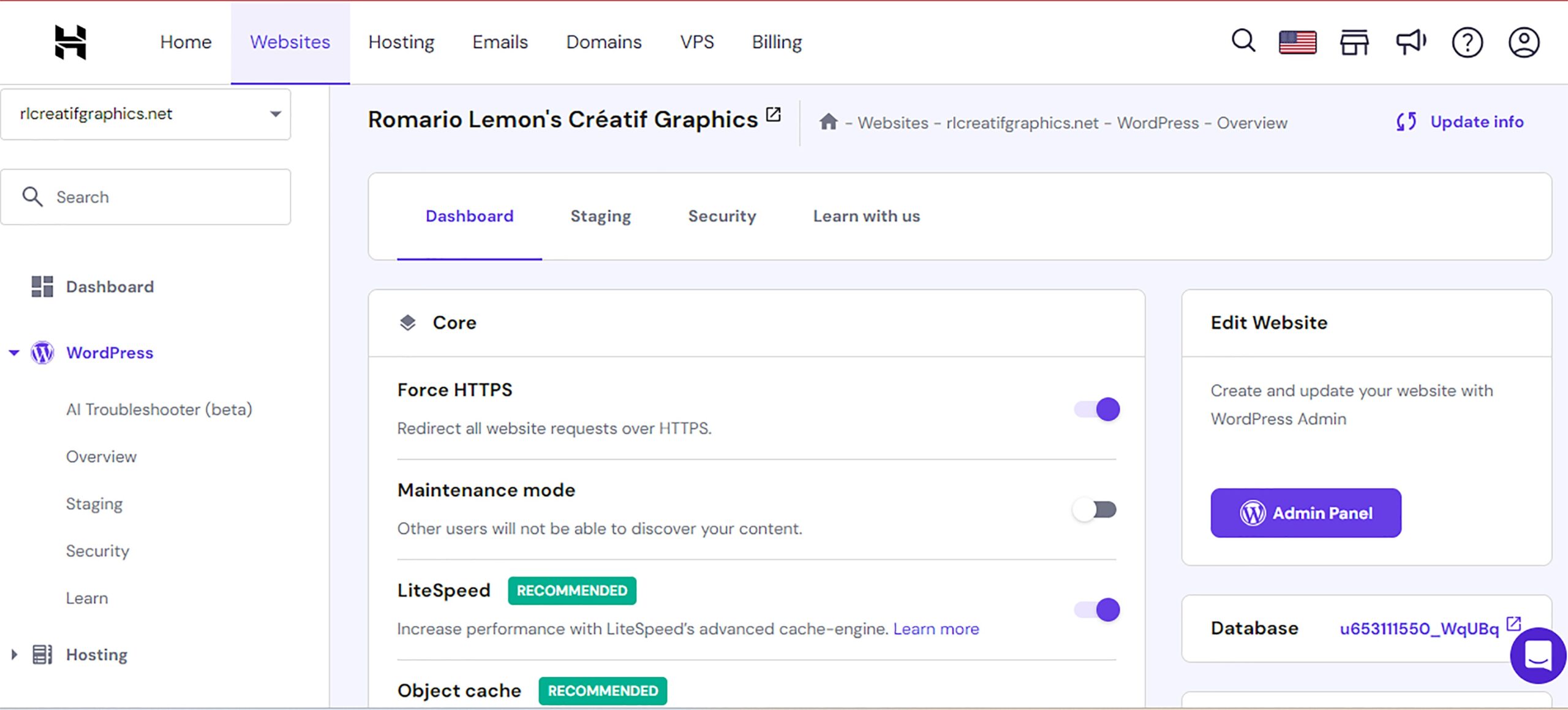The image size is (1568, 710).
Task: Enable the Maintenance mode toggle
Action: click(1095, 509)
